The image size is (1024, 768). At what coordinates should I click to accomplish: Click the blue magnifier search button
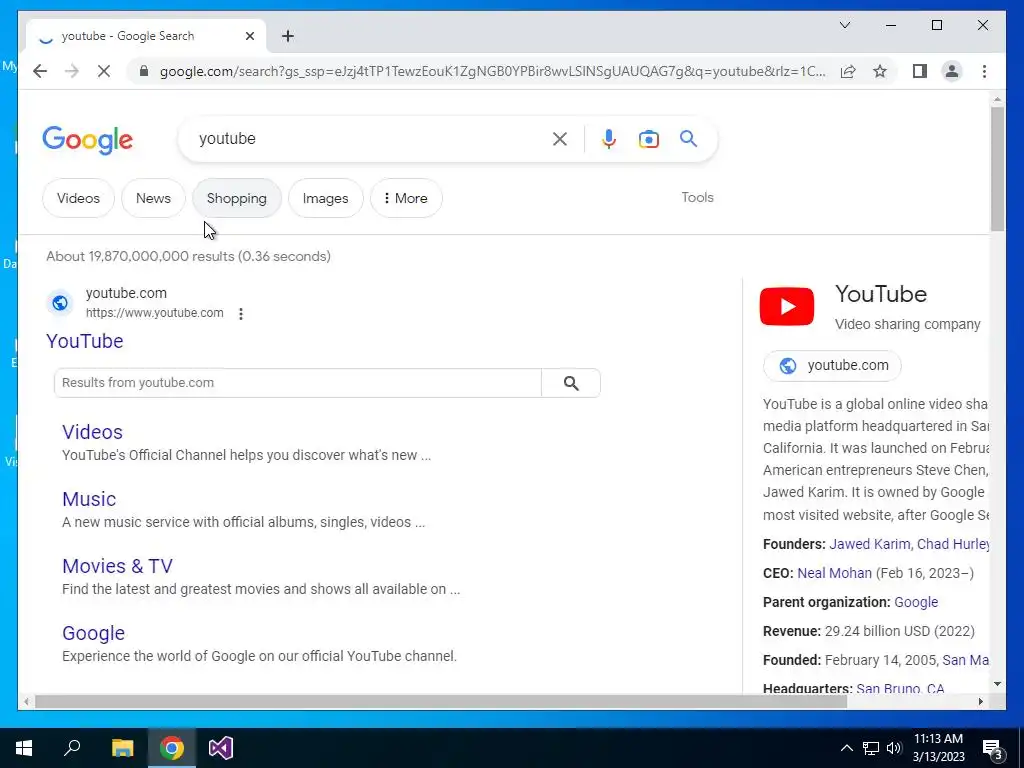click(x=688, y=138)
